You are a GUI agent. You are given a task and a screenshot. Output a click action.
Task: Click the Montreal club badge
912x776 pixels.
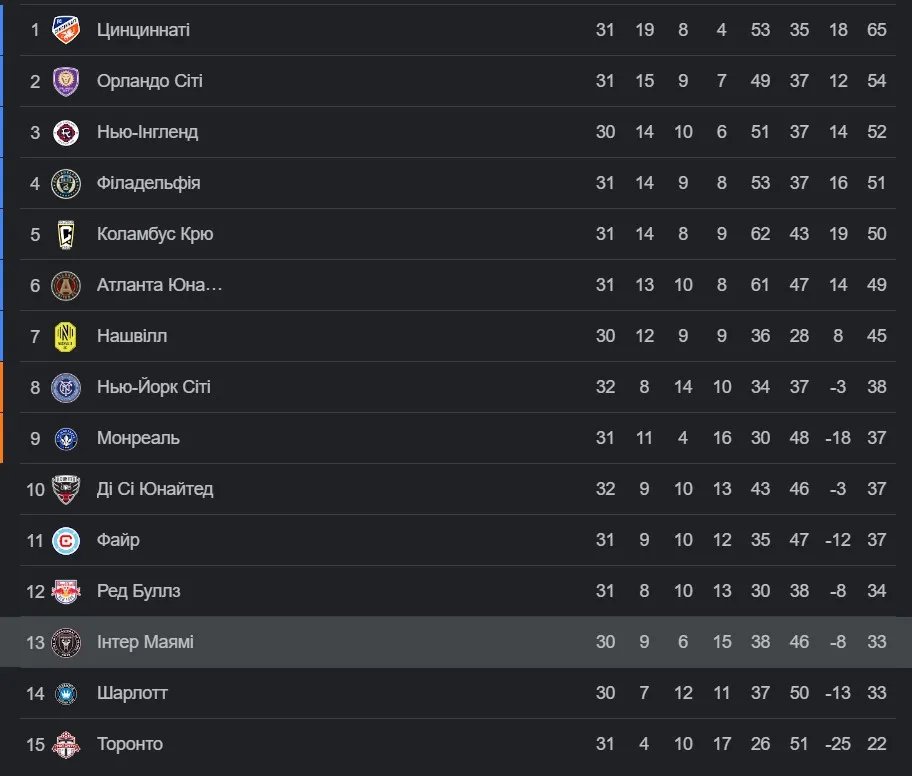pos(65,438)
